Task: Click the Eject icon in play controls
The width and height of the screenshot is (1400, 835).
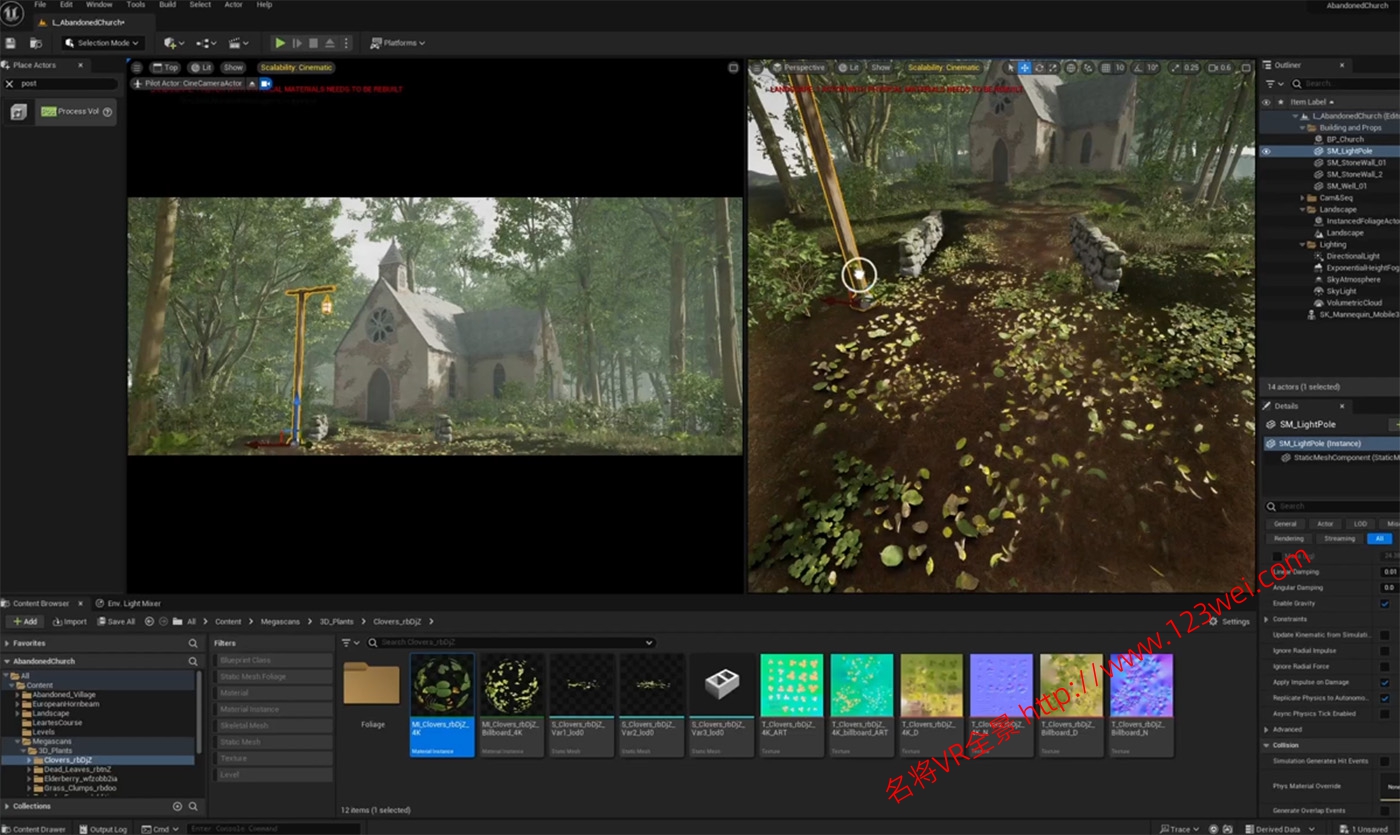Action: click(329, 43)
